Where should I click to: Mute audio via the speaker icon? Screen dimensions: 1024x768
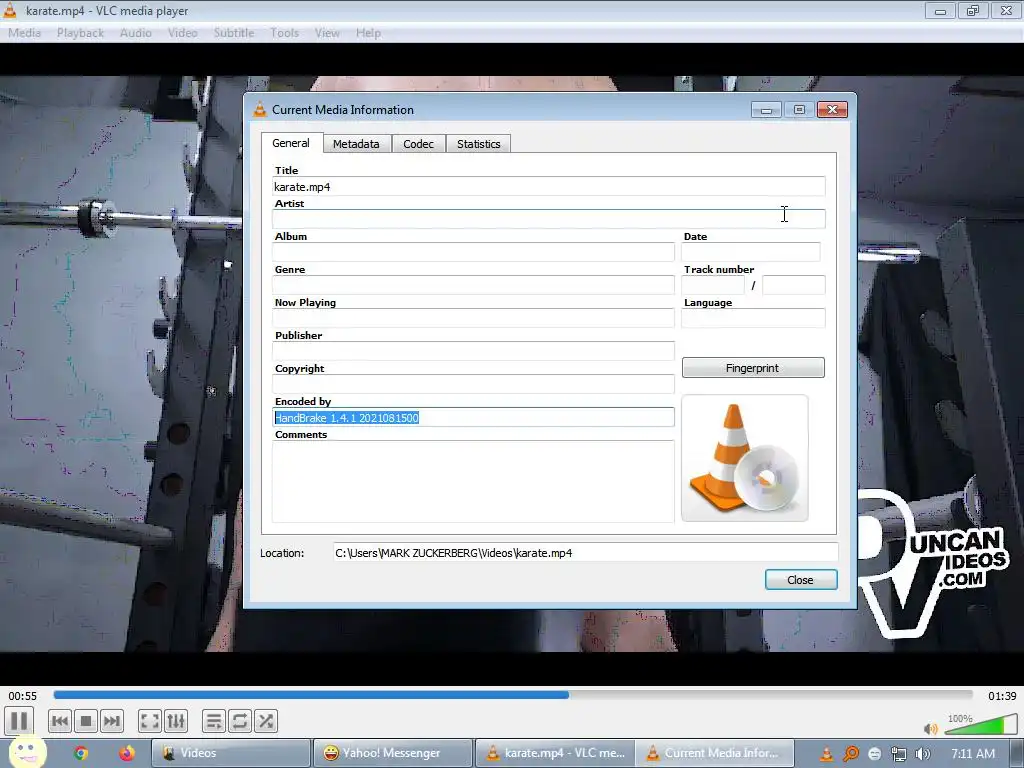(x=931, y=729)
